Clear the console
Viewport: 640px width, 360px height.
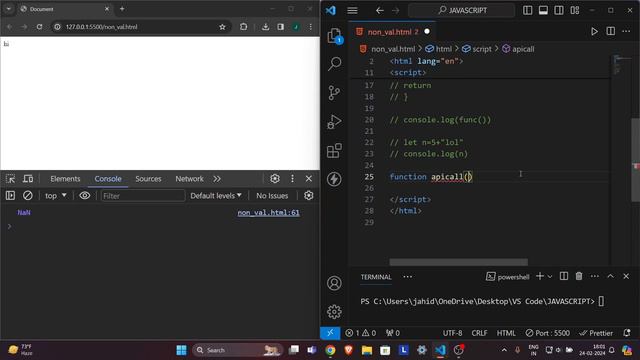pos(27,196)
